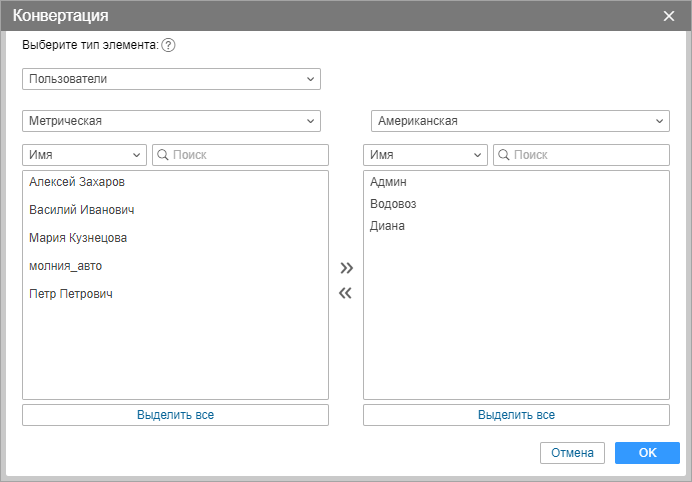This screenshot has width=692, height=482.
Task: Close the Конвертация dialog
Action: (x=669, y=16)
